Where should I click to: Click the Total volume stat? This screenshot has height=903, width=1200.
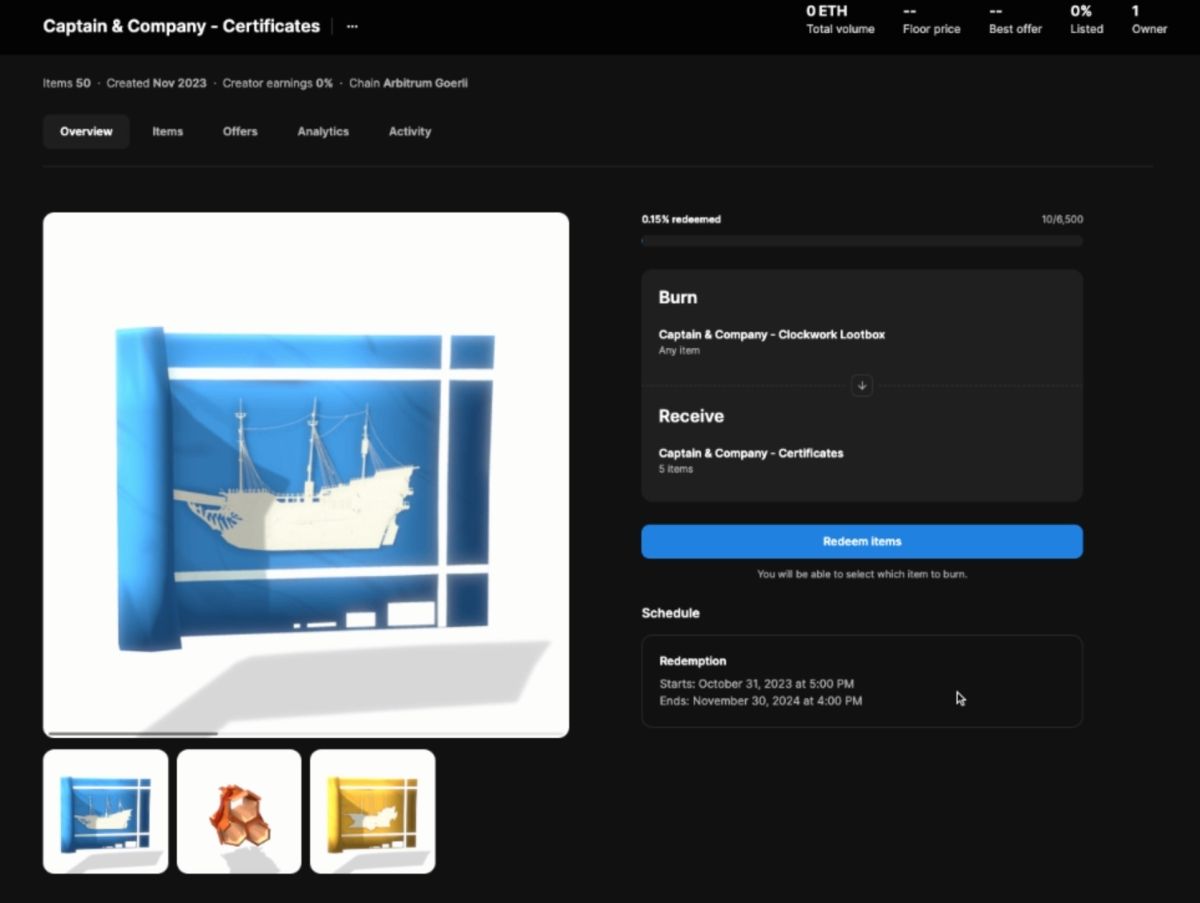click(x=840, y=20)
